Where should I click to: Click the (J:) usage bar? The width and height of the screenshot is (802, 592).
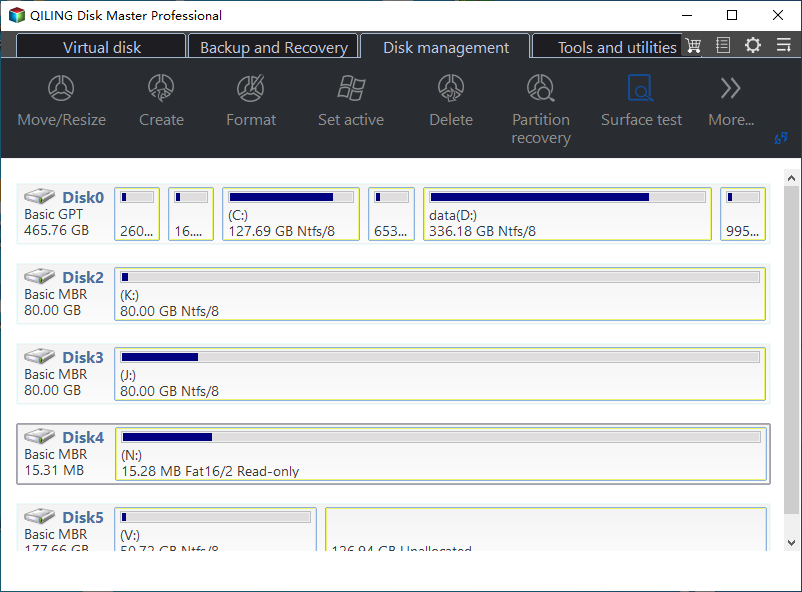coord(440,357)
